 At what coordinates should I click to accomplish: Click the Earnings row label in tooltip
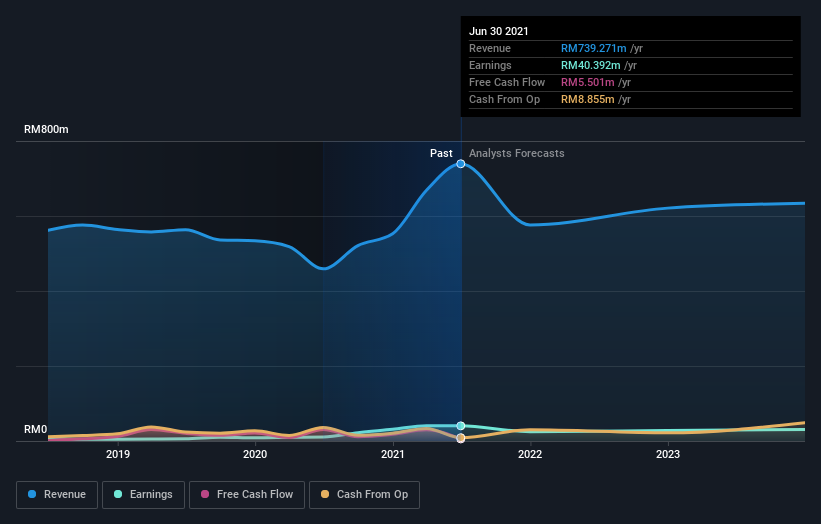click(x=490, y=65)
